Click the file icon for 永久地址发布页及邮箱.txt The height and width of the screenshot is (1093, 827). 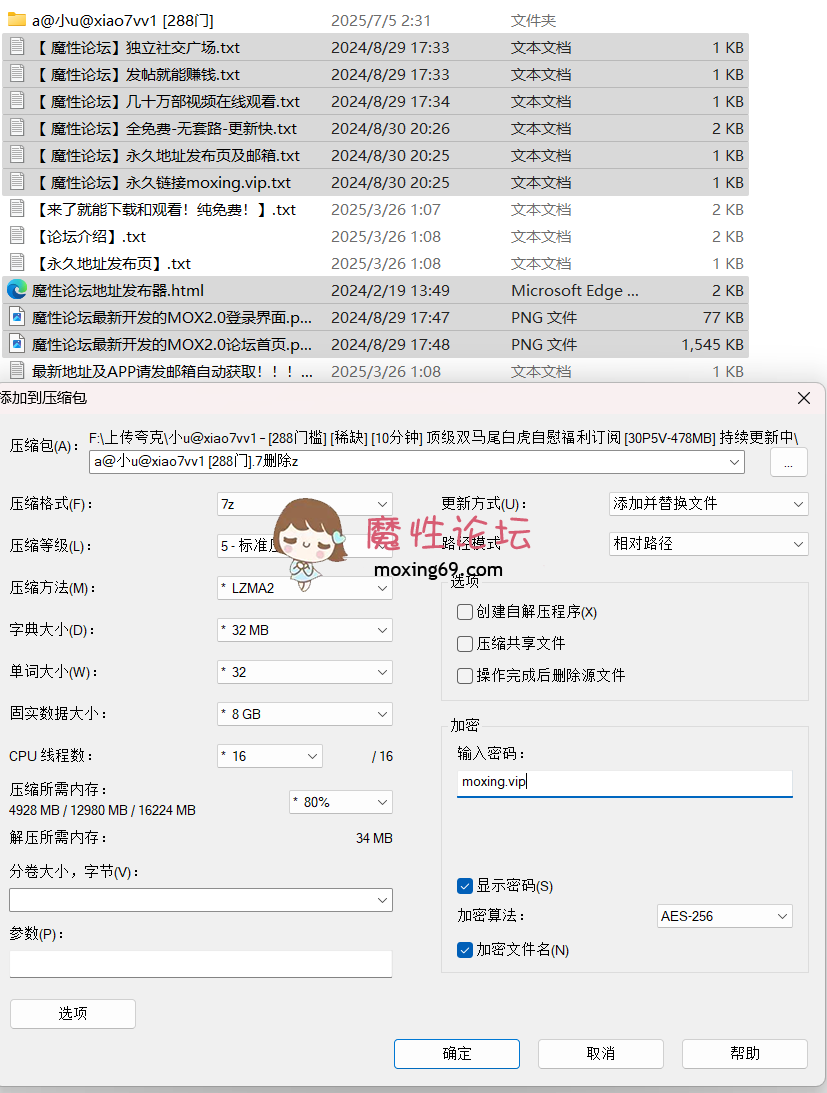tap(17, 155)
